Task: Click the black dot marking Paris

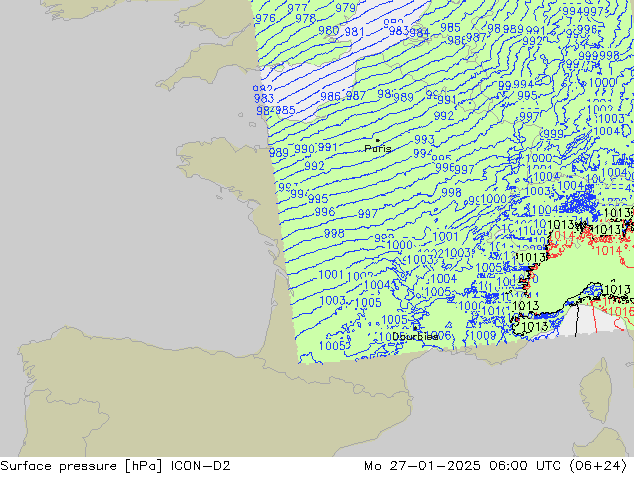Action: click(x=378, y=141)
